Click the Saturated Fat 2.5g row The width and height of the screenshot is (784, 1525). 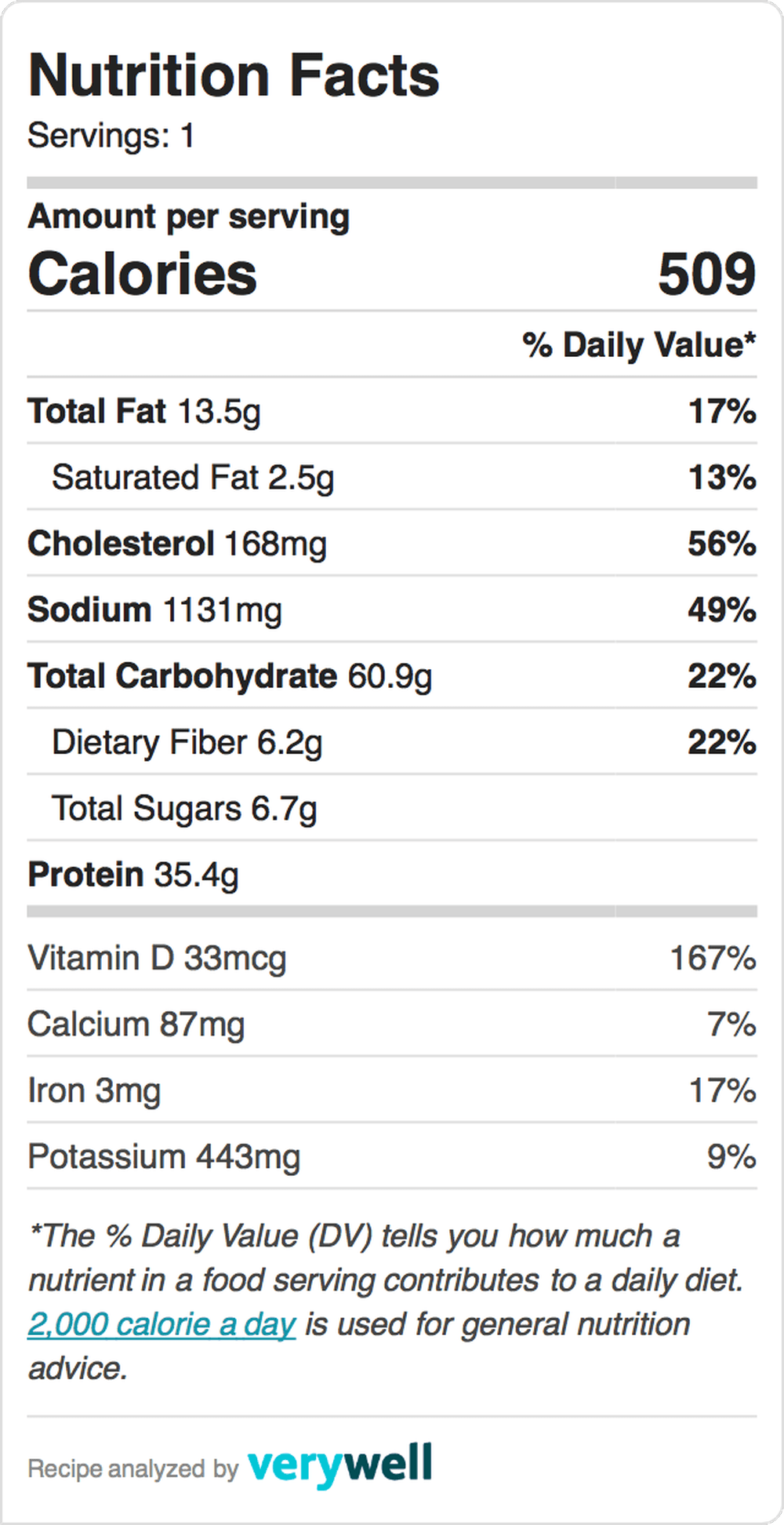392,477
